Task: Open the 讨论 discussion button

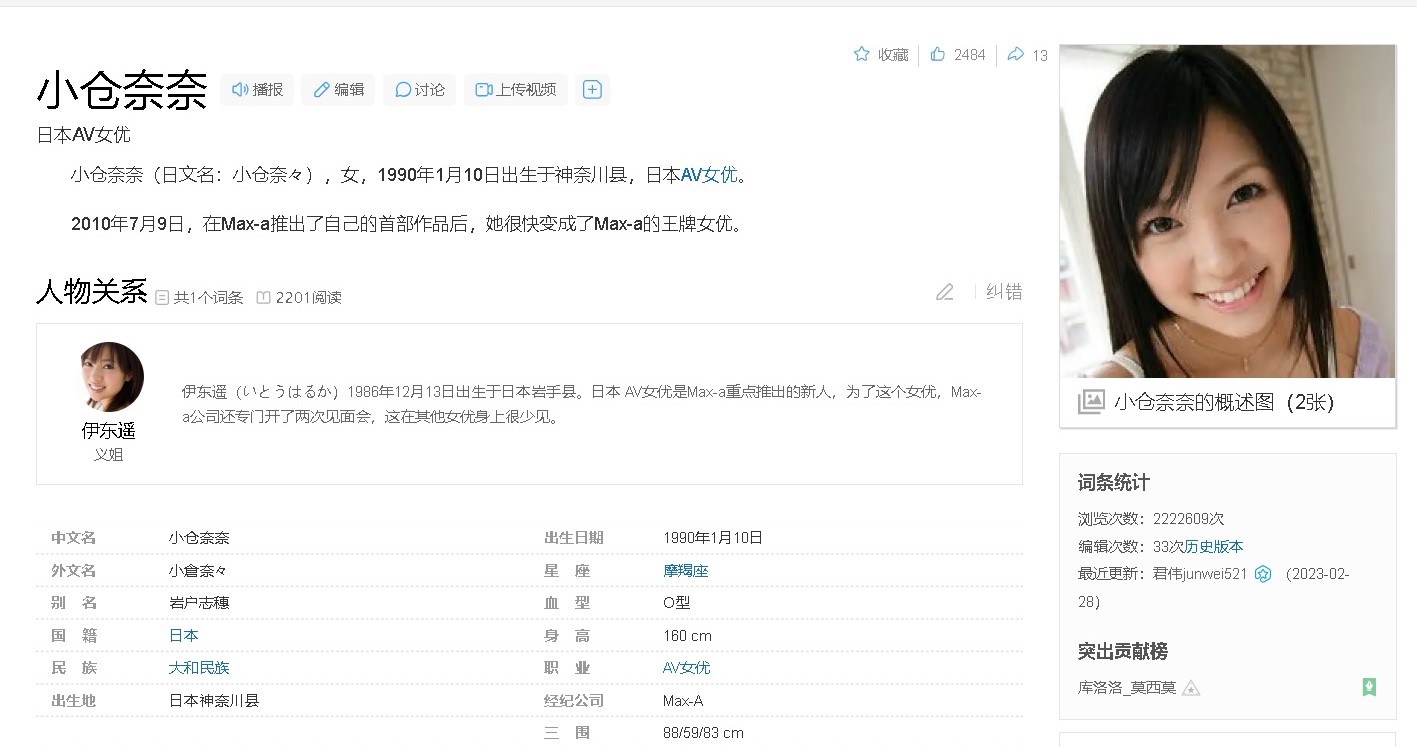Action: click(419, 90)
